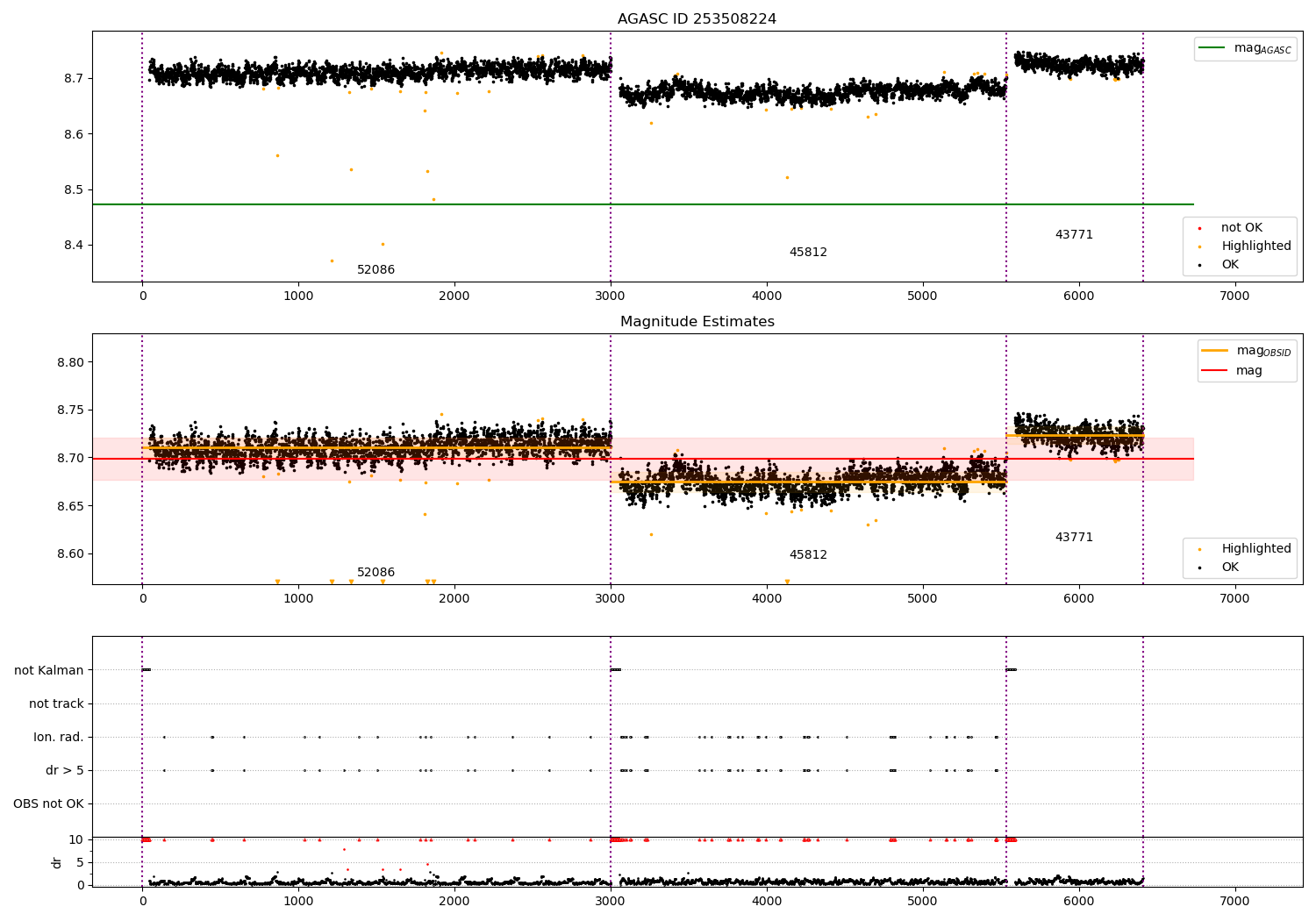Select label 52086 in Magnitude Estimates plot
The width and height of the screenshot is (1316, 921).
coord(375,572)
